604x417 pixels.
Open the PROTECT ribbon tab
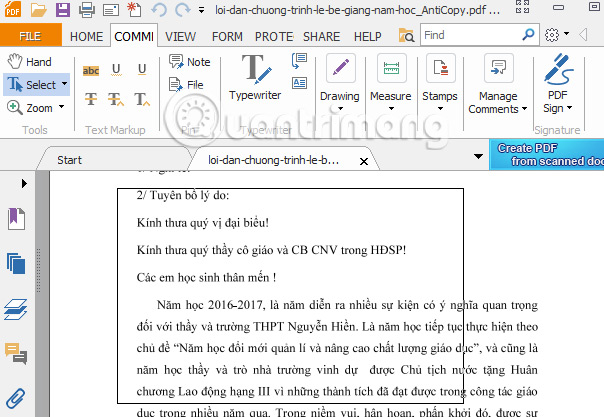coord(274,36)
